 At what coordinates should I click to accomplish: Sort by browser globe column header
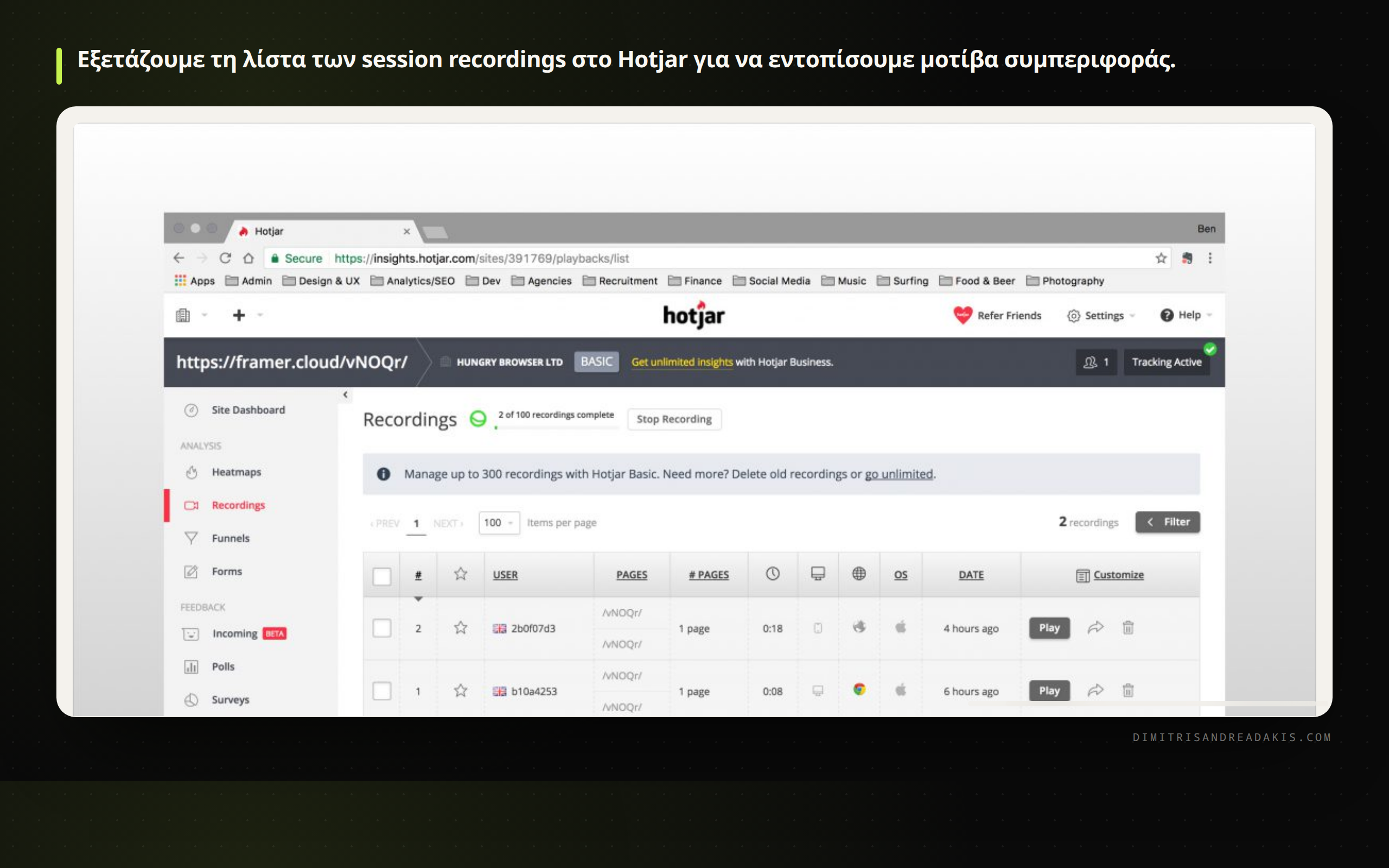pos(859,574)
